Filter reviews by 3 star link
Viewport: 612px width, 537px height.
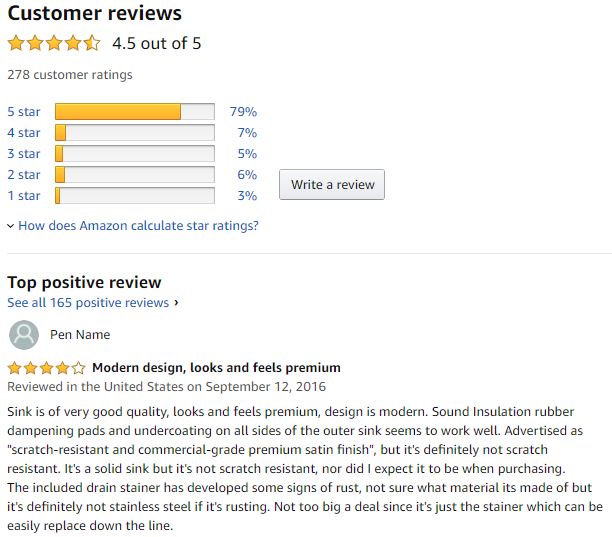[24, 154]
